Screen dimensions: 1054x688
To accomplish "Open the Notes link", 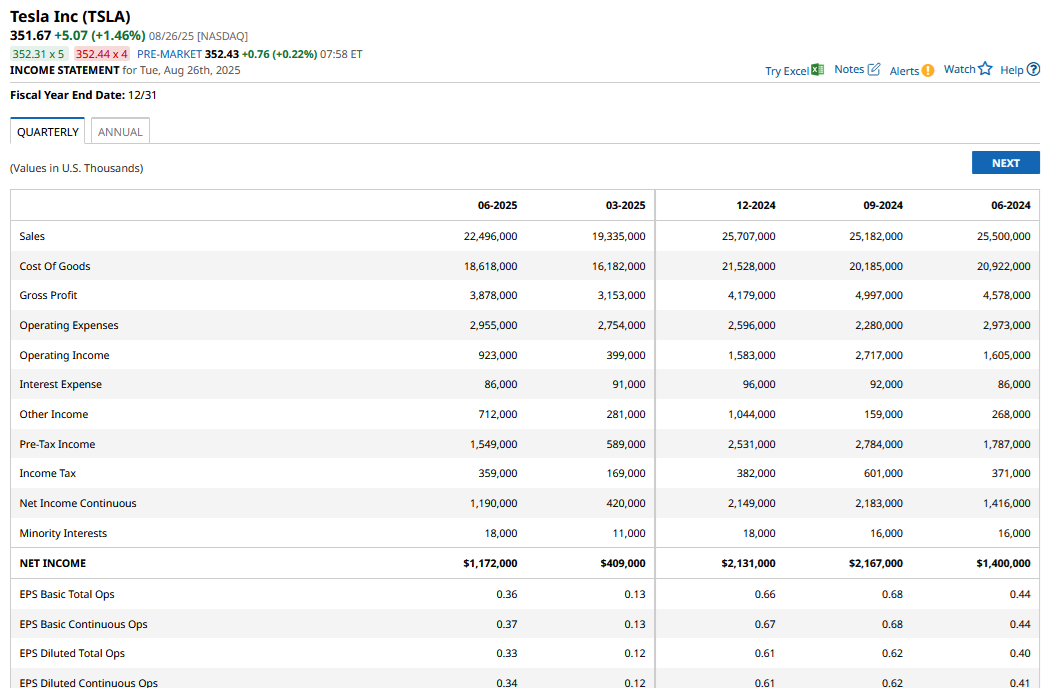I will (x=849, y=69).
